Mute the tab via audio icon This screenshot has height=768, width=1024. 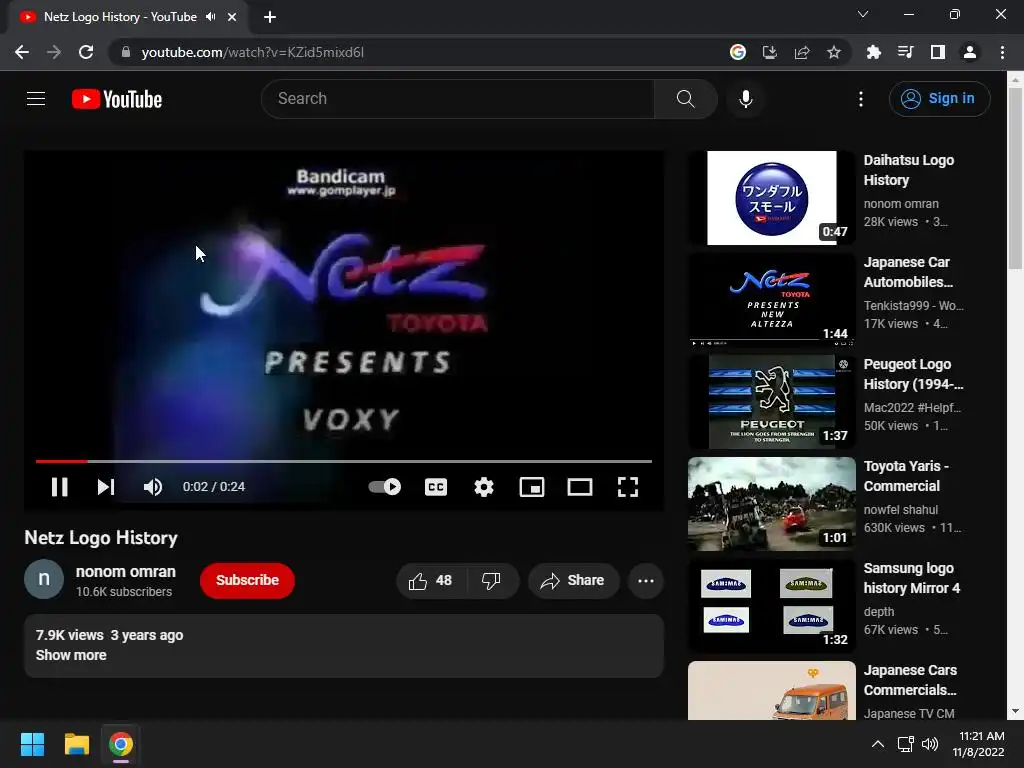click(x=210, y=17)
